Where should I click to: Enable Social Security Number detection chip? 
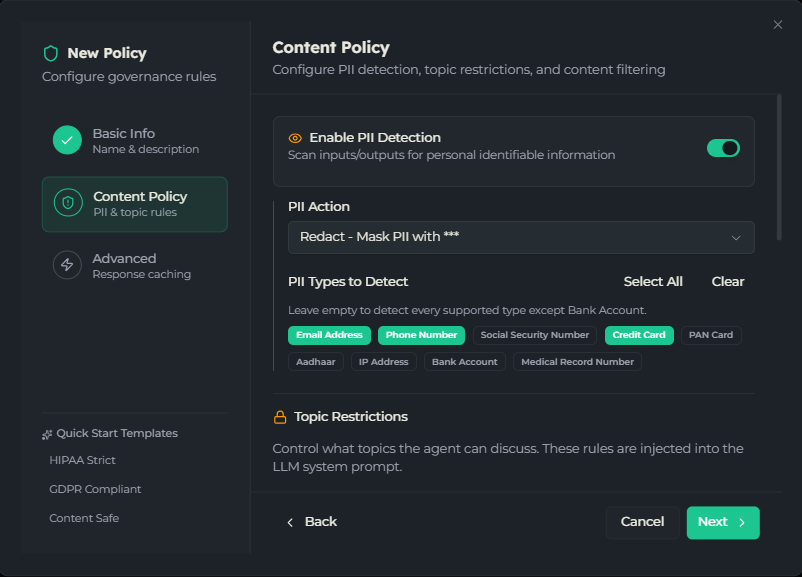coord(534,335)
